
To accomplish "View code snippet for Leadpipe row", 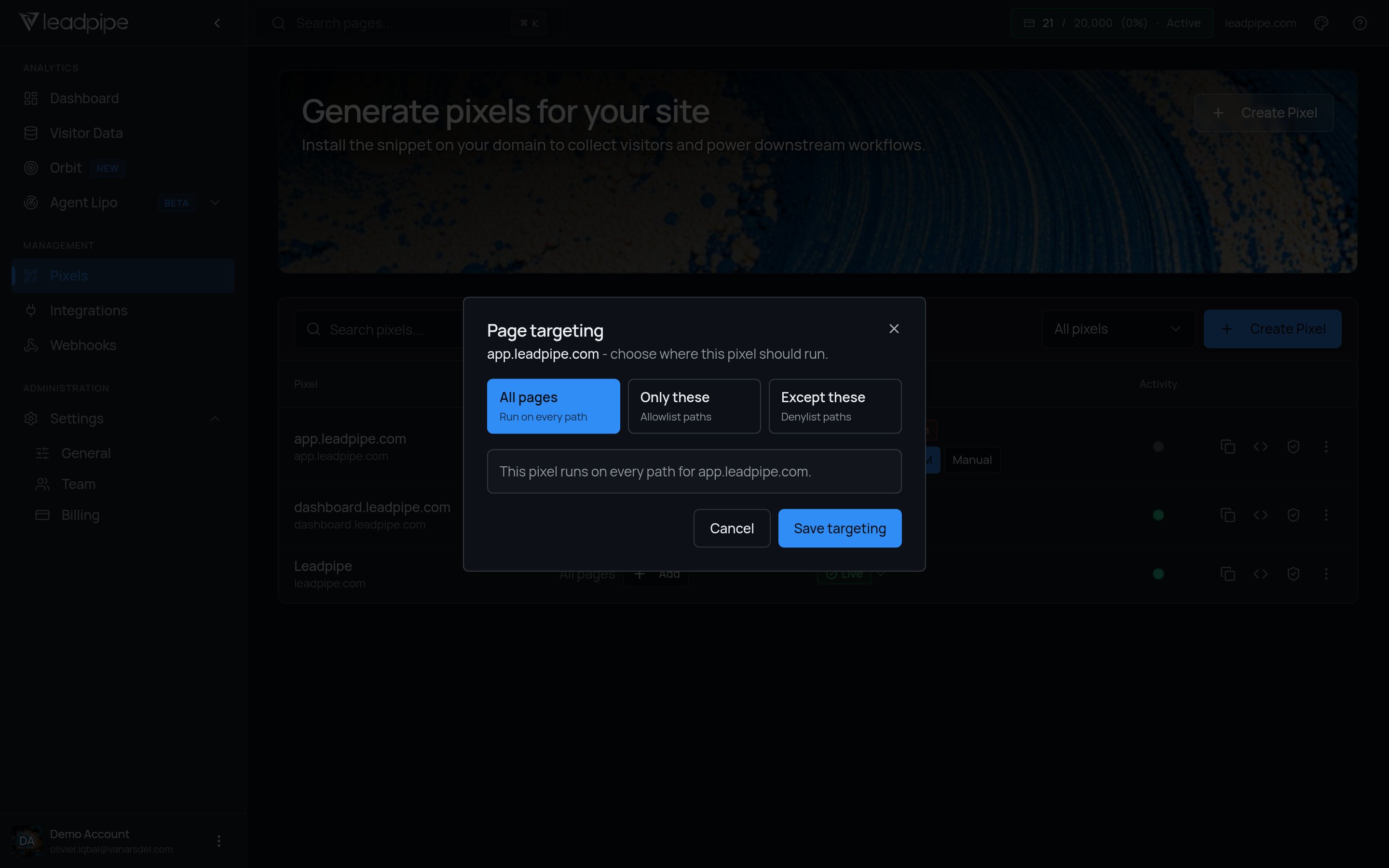I will [x=1260, y=573].
